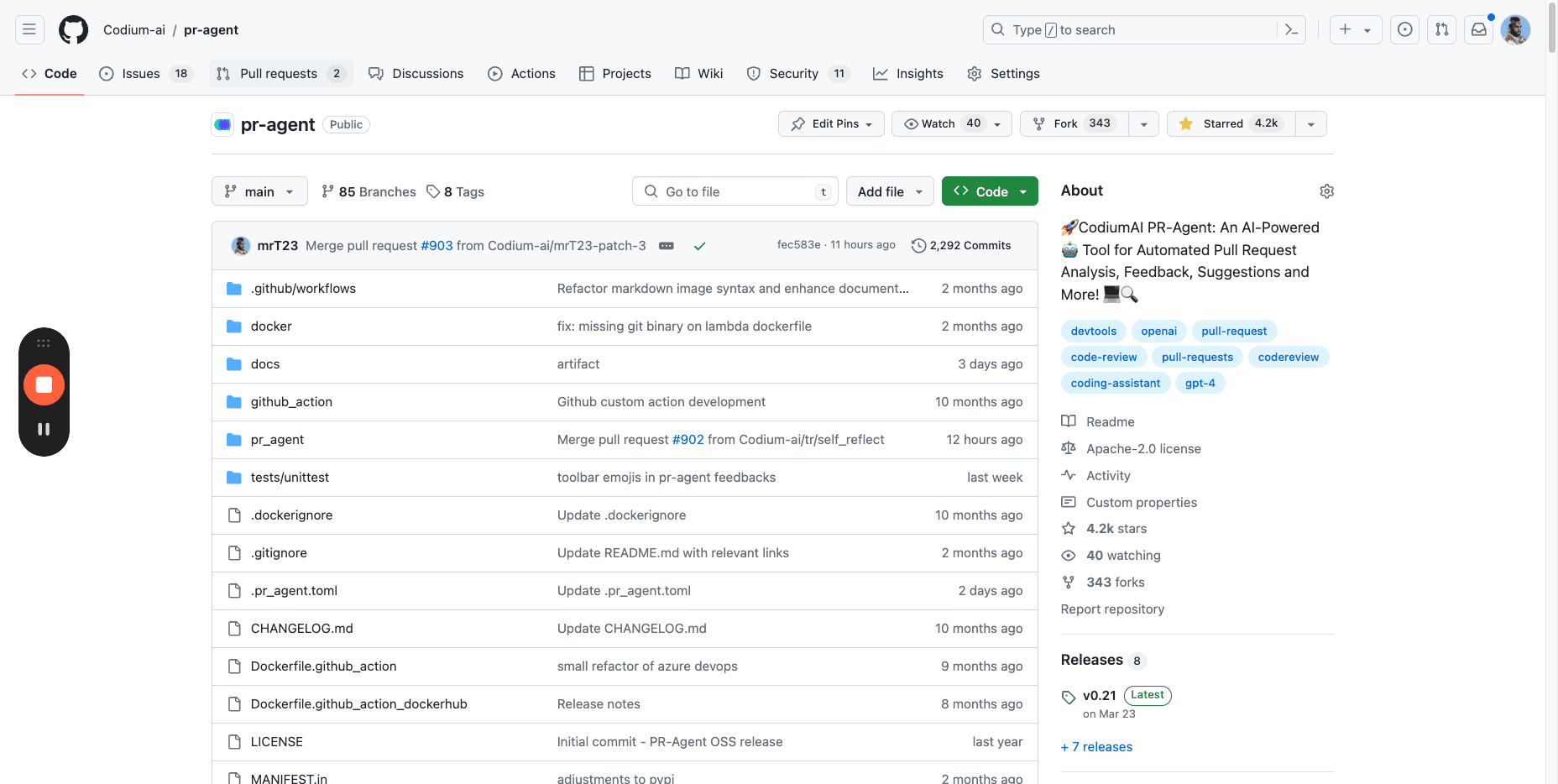The width and height of the screenshot is (1558, 784).
Task: Open the pr_agent folder
Action: tap(277, 440)
